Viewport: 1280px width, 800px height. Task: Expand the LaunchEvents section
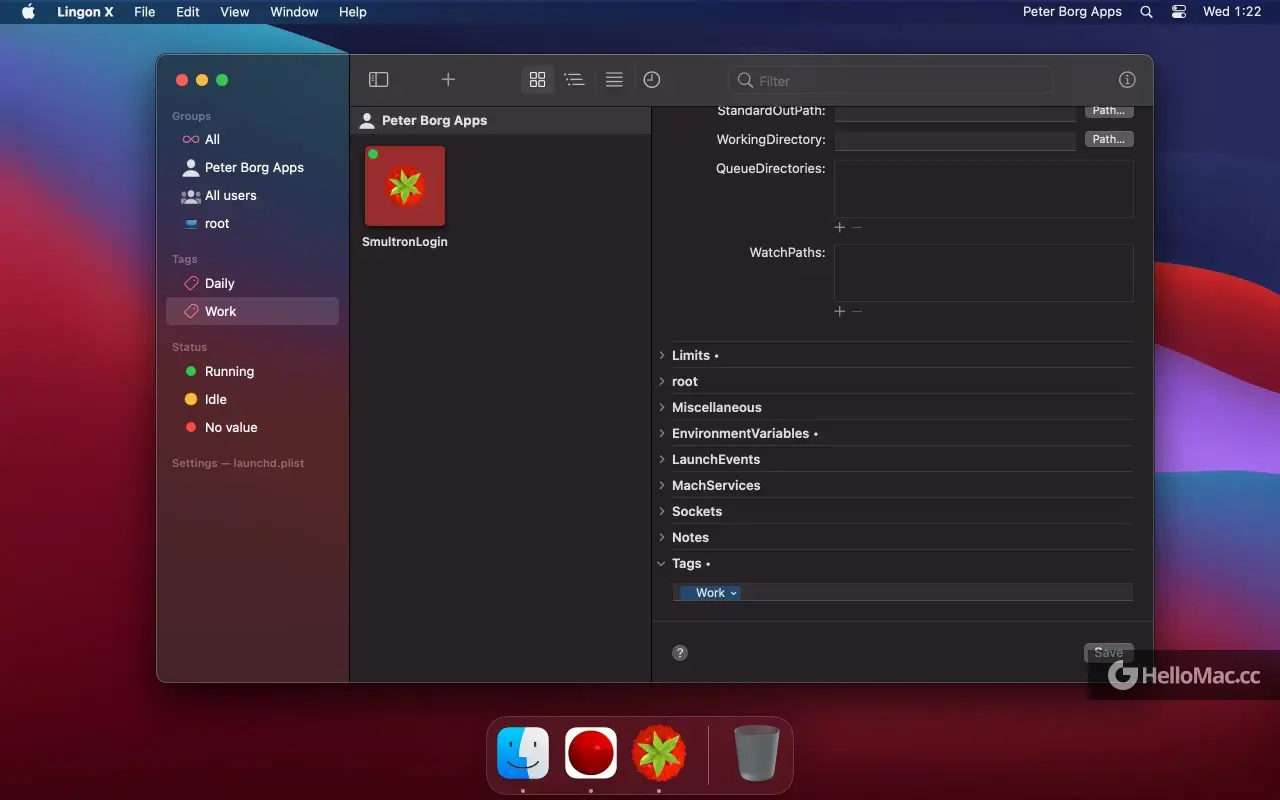[x=662, y=459]
